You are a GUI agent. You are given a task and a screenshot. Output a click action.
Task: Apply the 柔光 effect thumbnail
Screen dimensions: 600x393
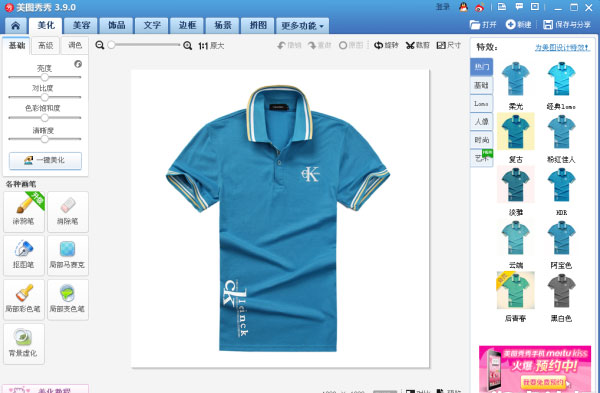515,78
